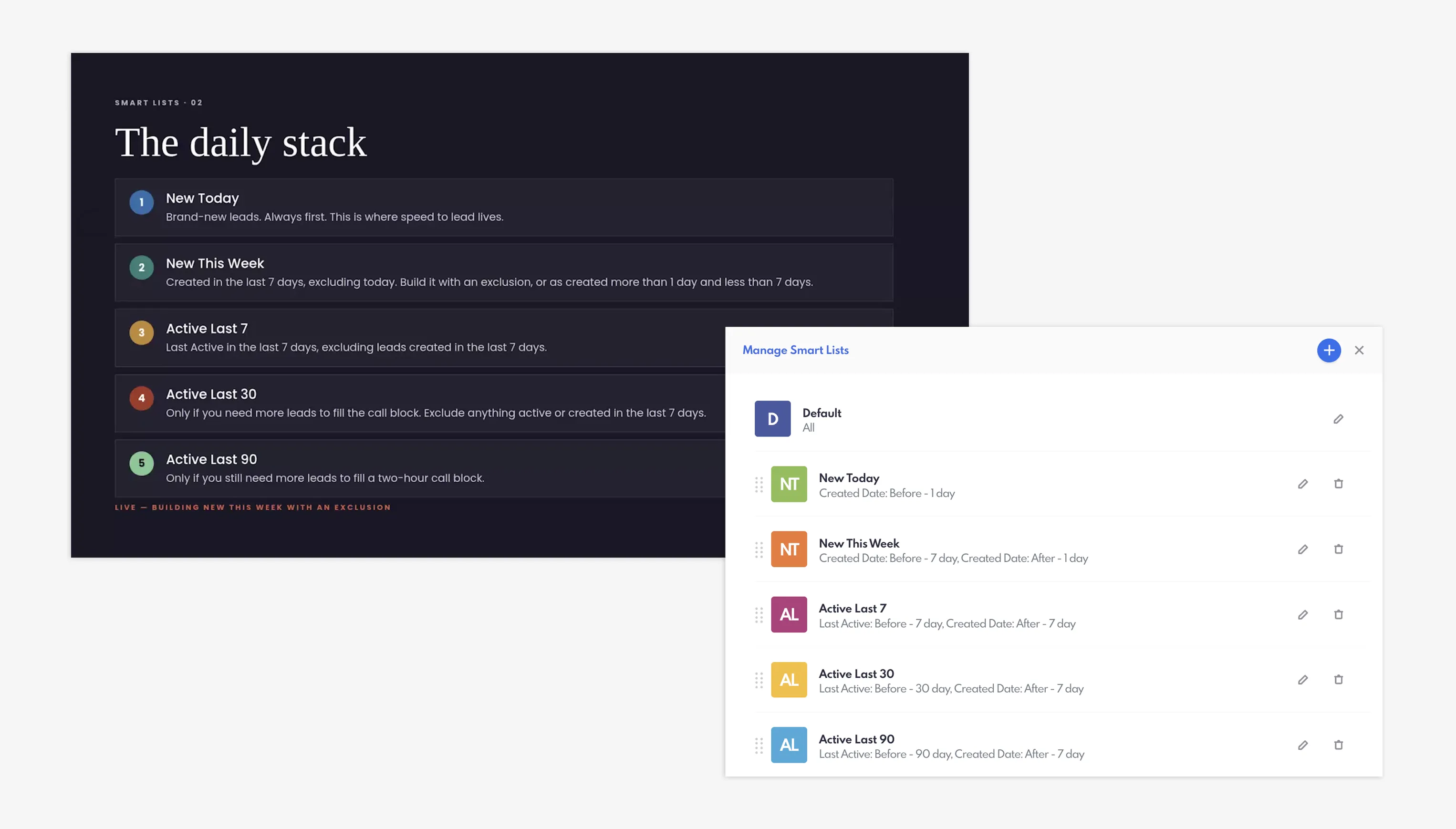
Task: Edit the Default smart list
Action: tap(1338, 419)
